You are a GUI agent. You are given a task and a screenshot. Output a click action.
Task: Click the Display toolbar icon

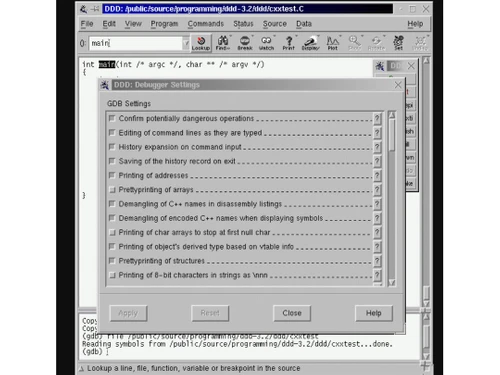pyautogui.click(x=310, y=43)
